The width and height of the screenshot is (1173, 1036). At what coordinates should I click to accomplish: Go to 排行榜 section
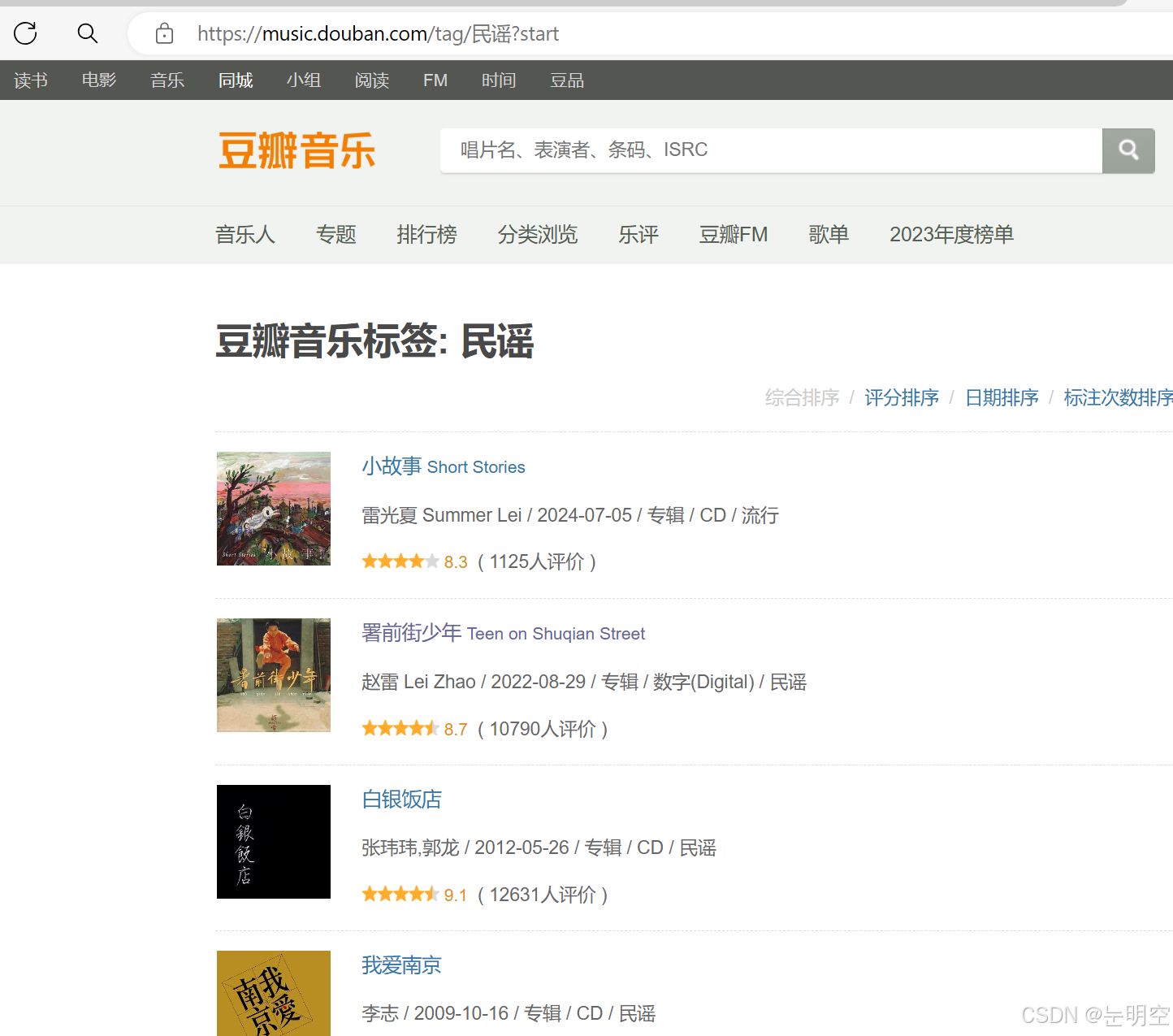pyautogui.click(x=427, y=235)
